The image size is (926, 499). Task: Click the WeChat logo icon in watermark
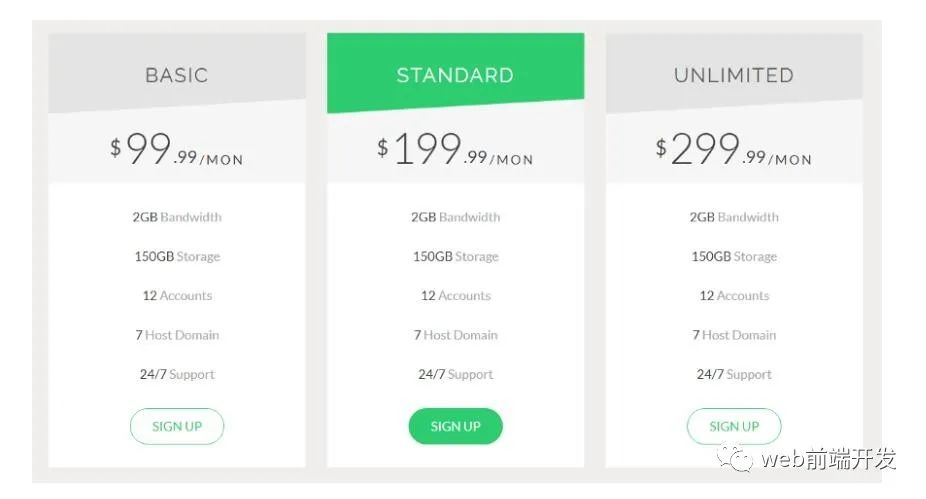pyautogui.click(x=740, y=459)
